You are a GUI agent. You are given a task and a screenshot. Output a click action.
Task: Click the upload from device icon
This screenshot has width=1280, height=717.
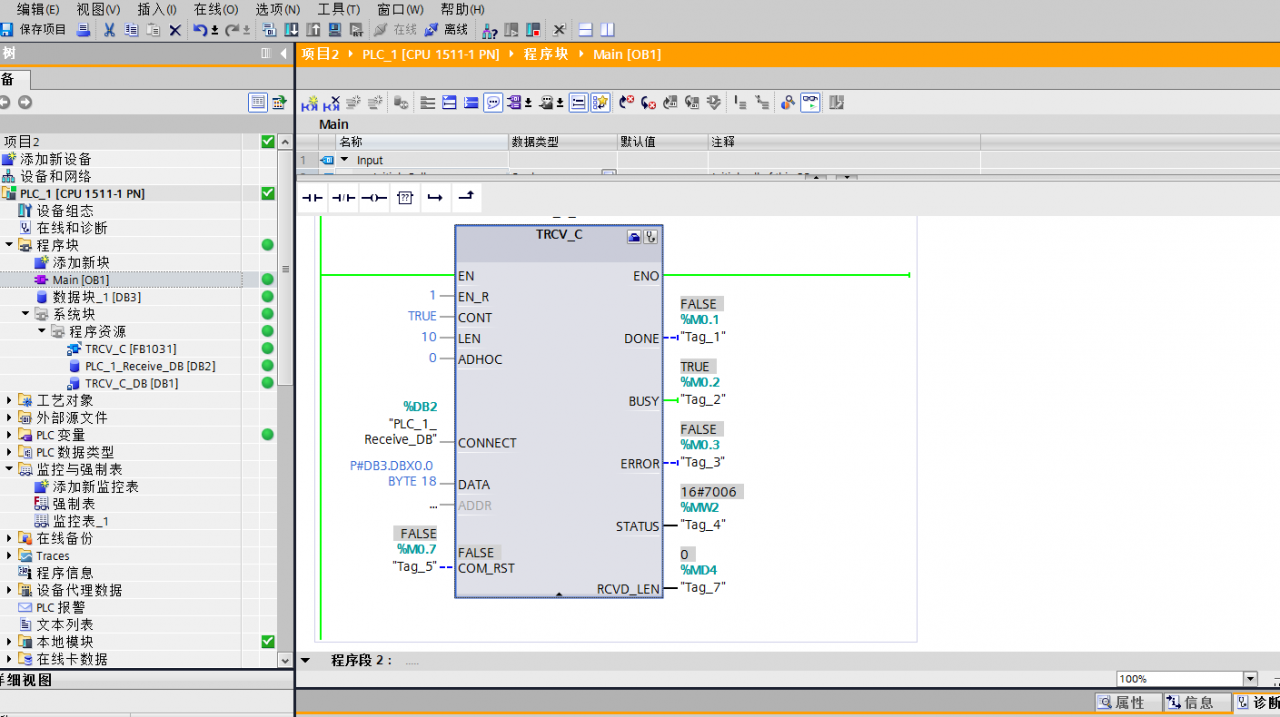(x=313, y=30)
